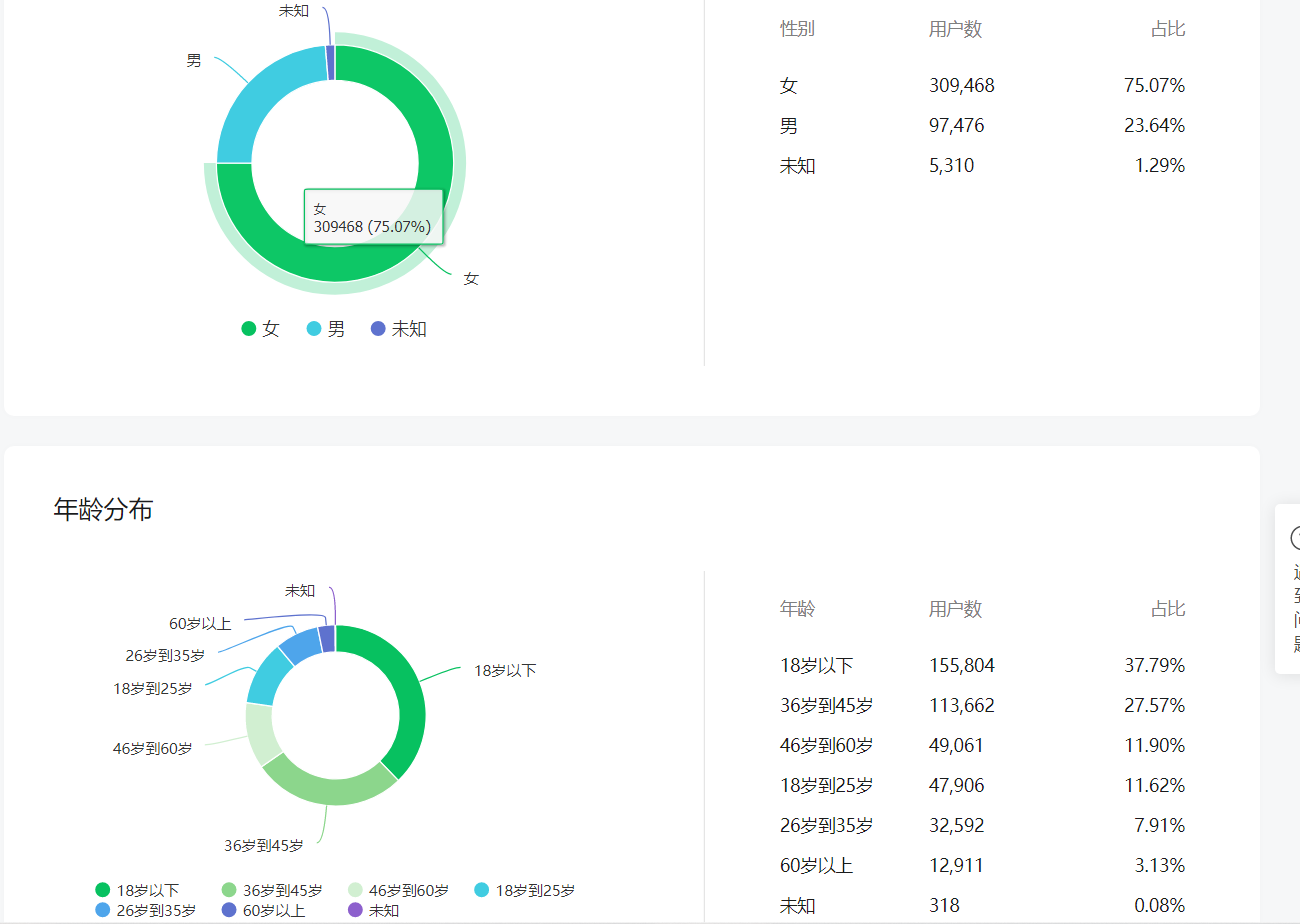1300x924 pixels.
Task: Select the cyan 18岁到25岁 arc of age donut
Action: [267, 677]
